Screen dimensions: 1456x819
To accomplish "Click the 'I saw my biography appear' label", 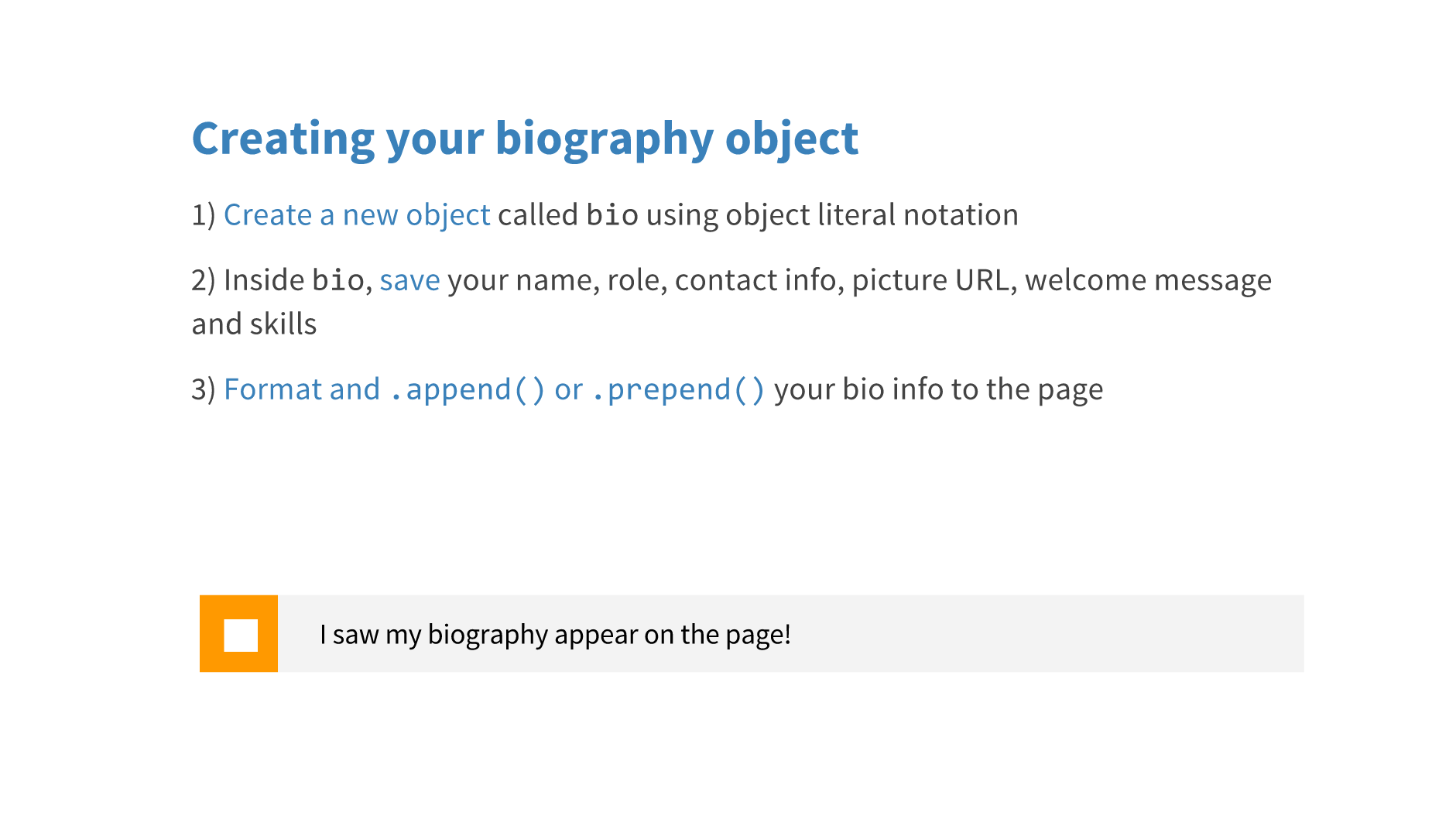I will click(555, 635).
